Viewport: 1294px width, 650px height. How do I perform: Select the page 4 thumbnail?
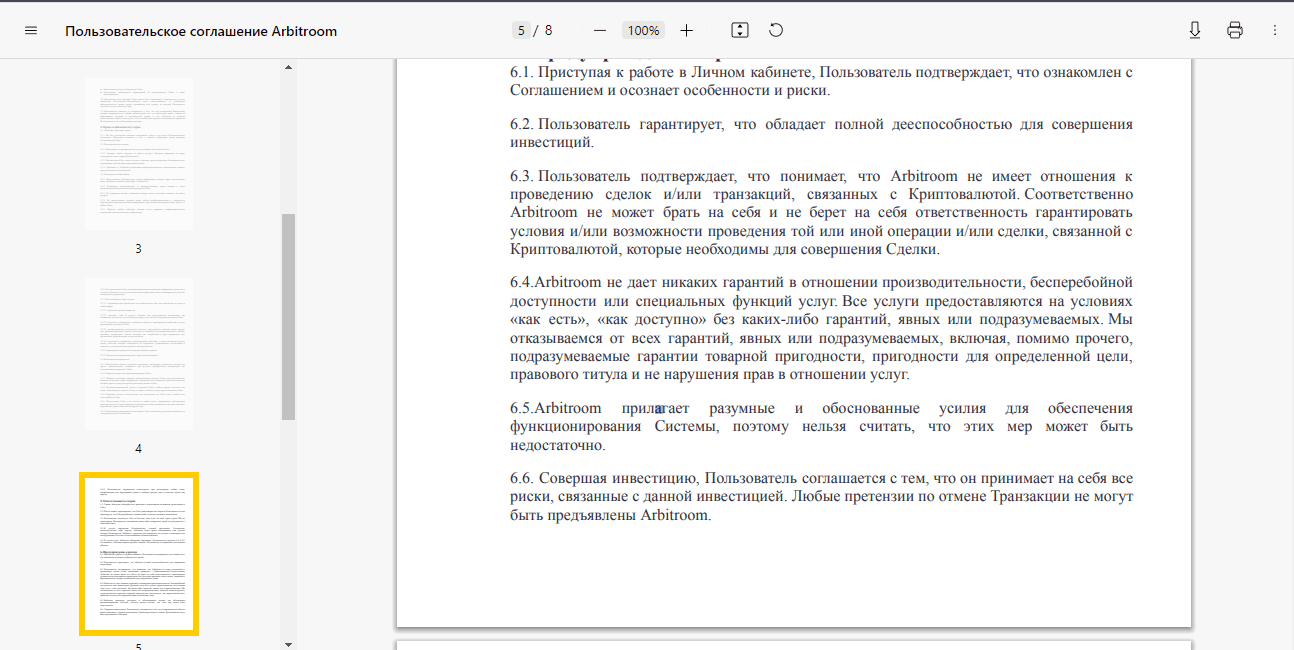[139, 355]
